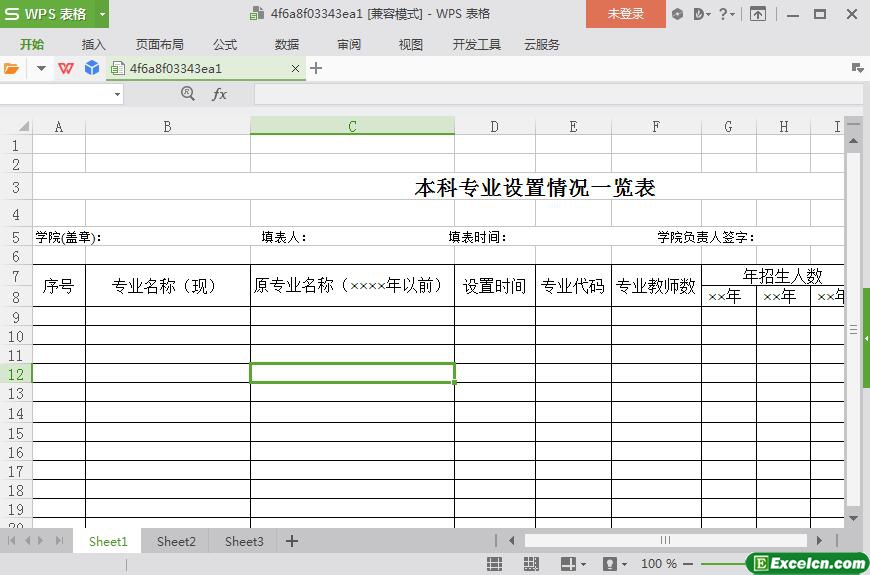Click the zoom out minus control
This screenshot has width=870, height=575.
[688, 564]
